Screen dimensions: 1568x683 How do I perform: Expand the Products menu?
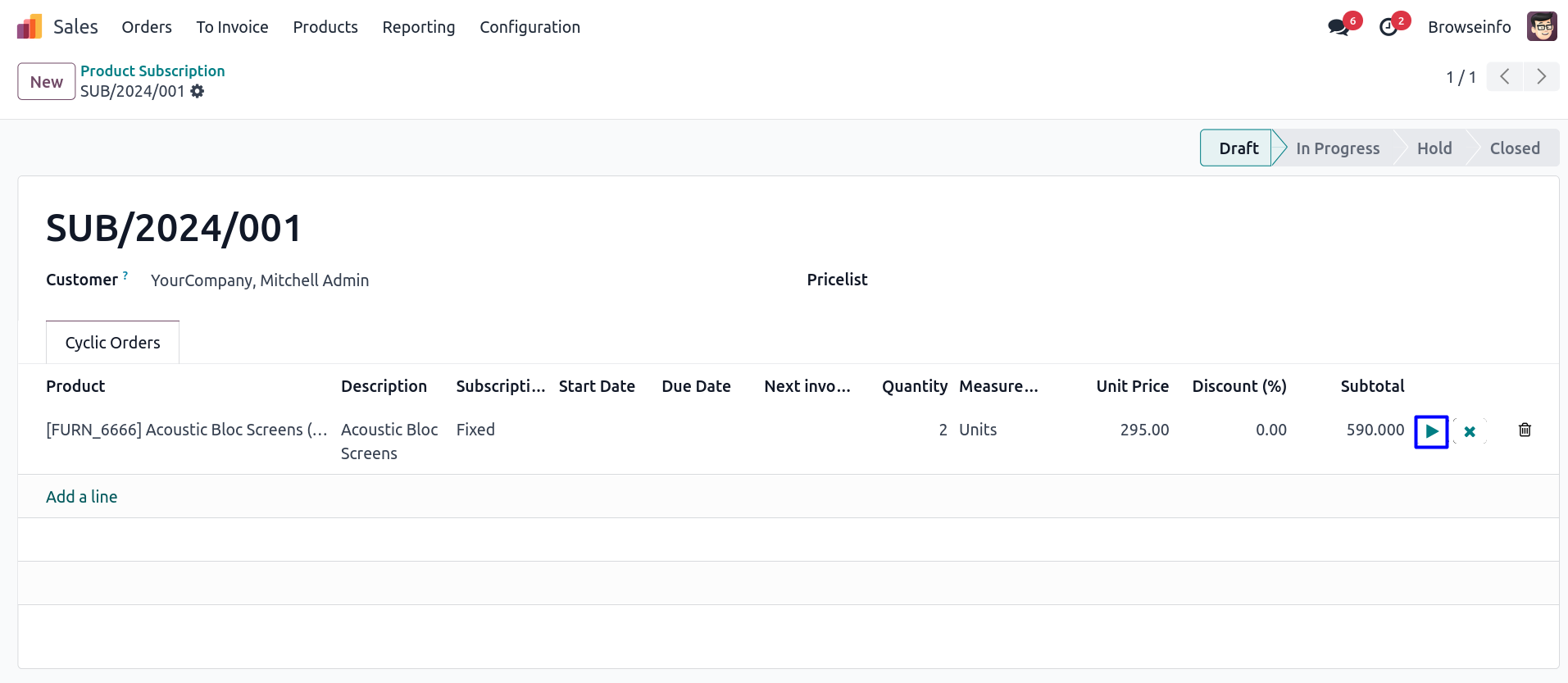click(325, 27)
